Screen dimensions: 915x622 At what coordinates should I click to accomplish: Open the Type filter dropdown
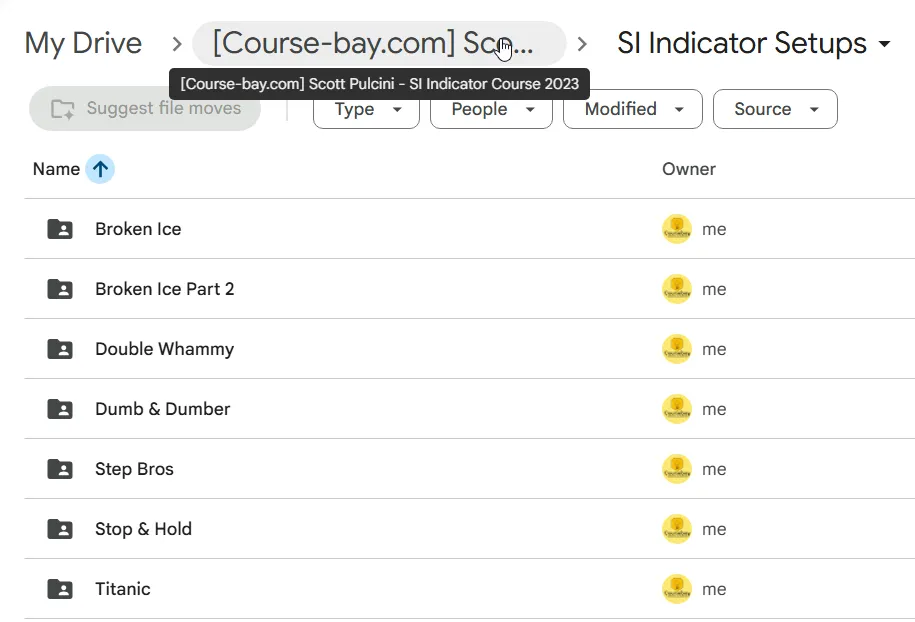(x=366, y=109)
